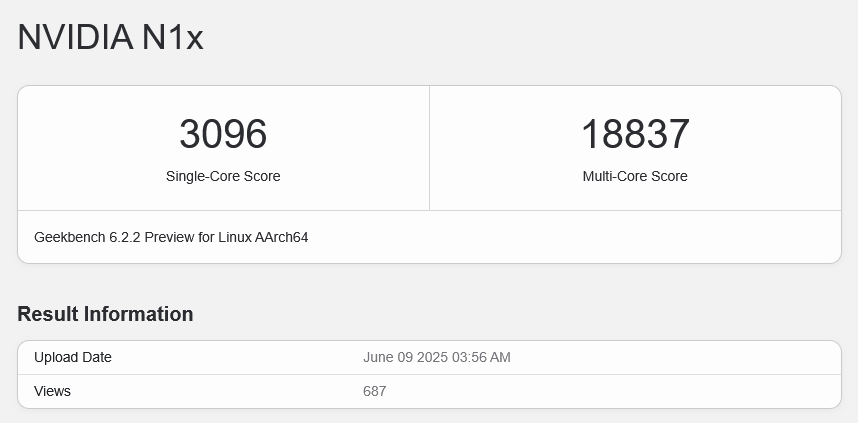
Task: Click N1x in the page heading
Action: [x=172, y=38]
